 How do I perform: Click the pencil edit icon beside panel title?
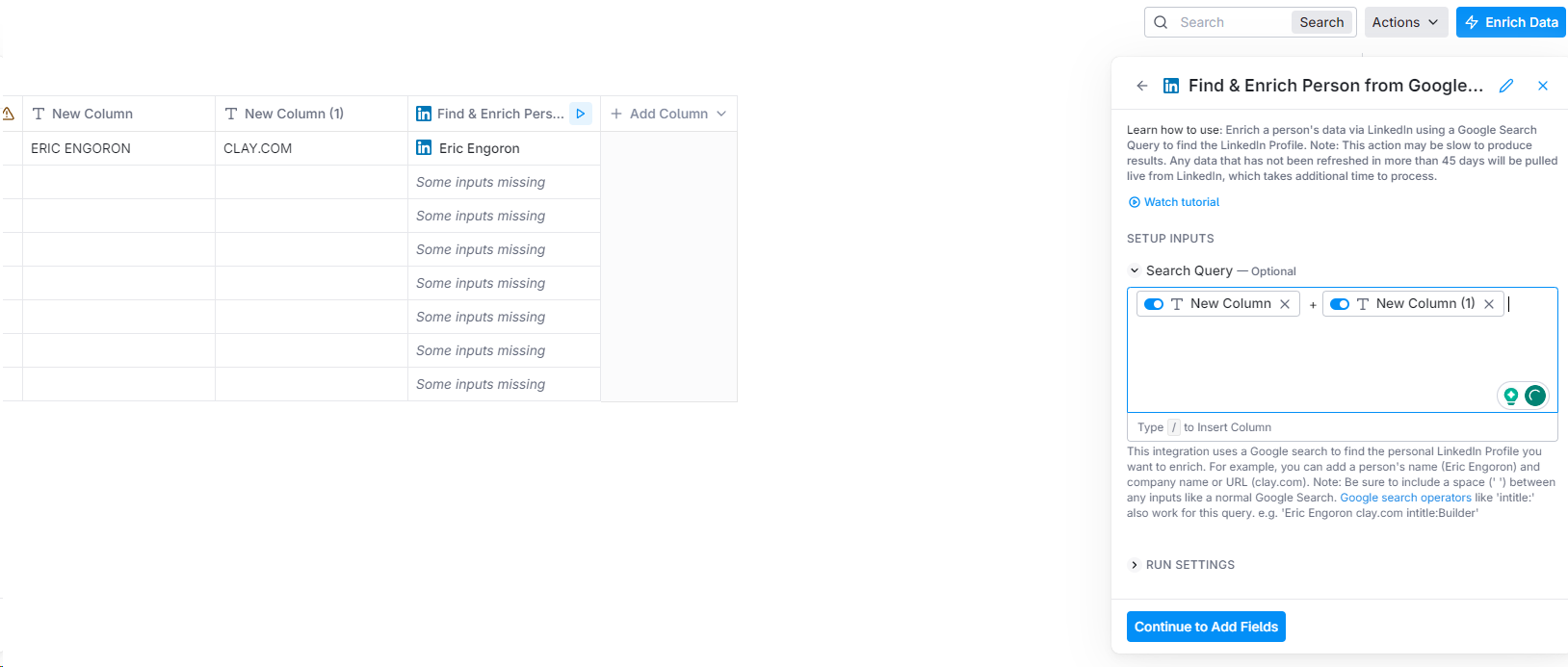(1506, 86)
